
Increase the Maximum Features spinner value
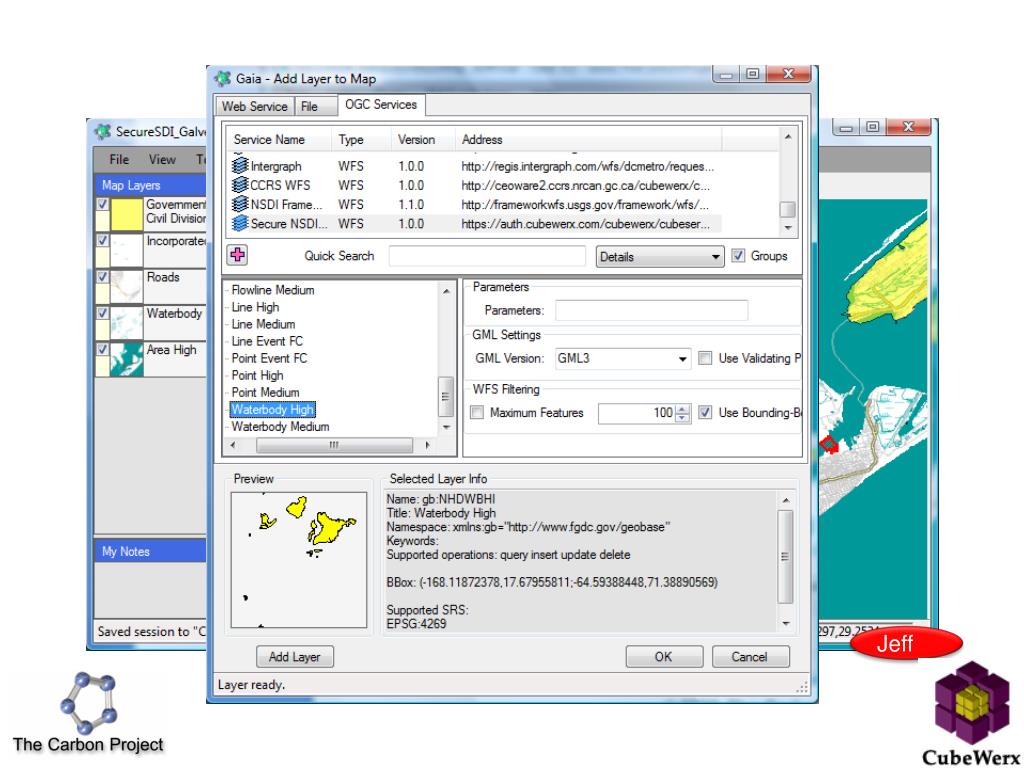(x=682, y=409)
